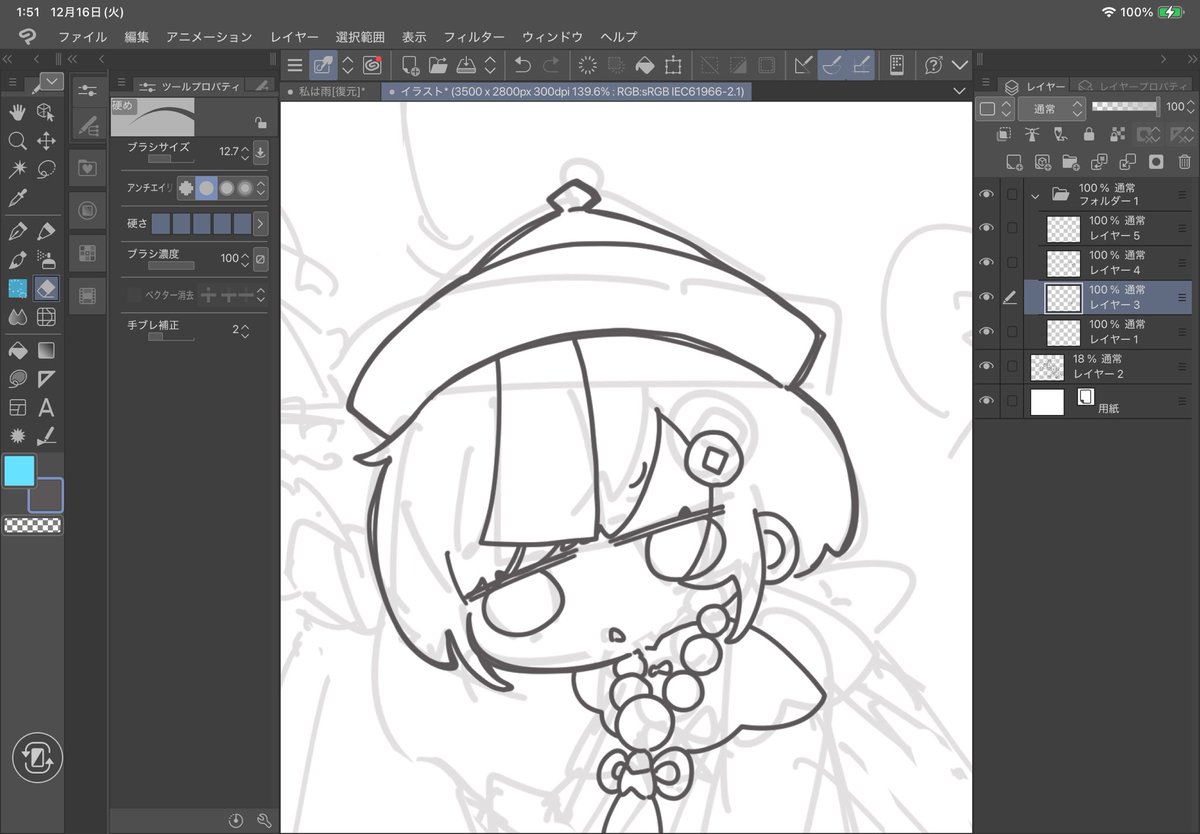The width and height of the screenshot is (1200, 834).
Task: Hide layer レイヤー 4 with eye icon
Action: [987, 262]
